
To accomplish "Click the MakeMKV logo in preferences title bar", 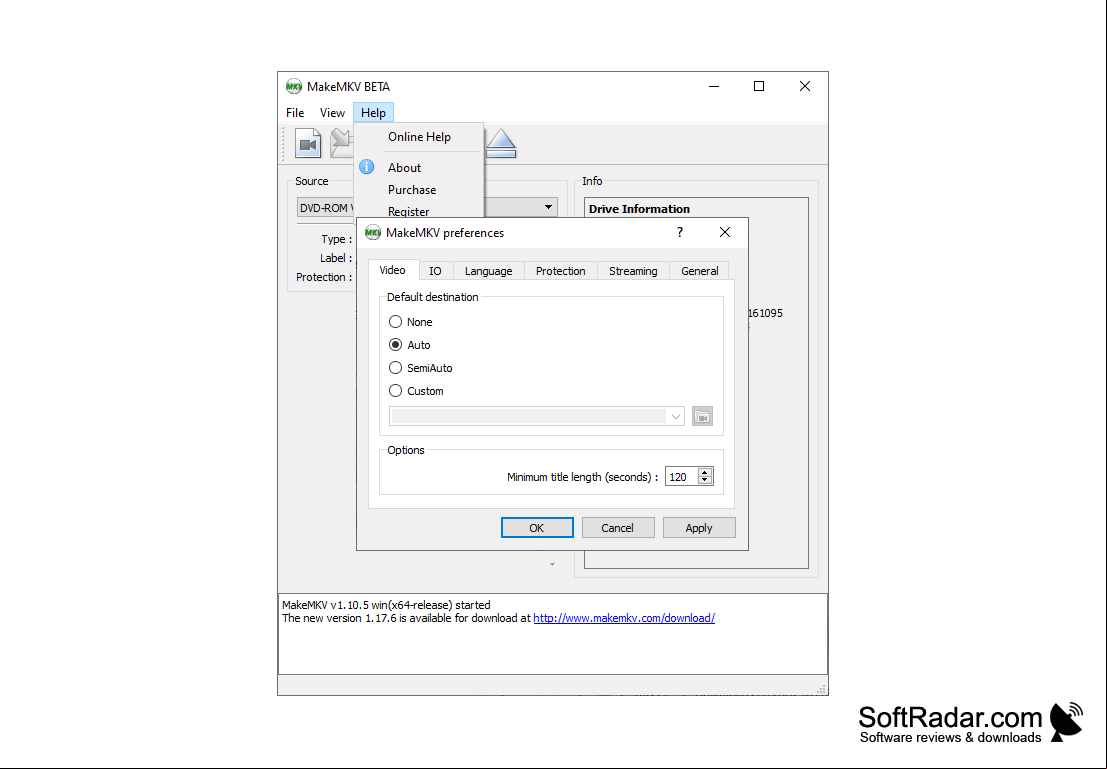I will 373,232.
